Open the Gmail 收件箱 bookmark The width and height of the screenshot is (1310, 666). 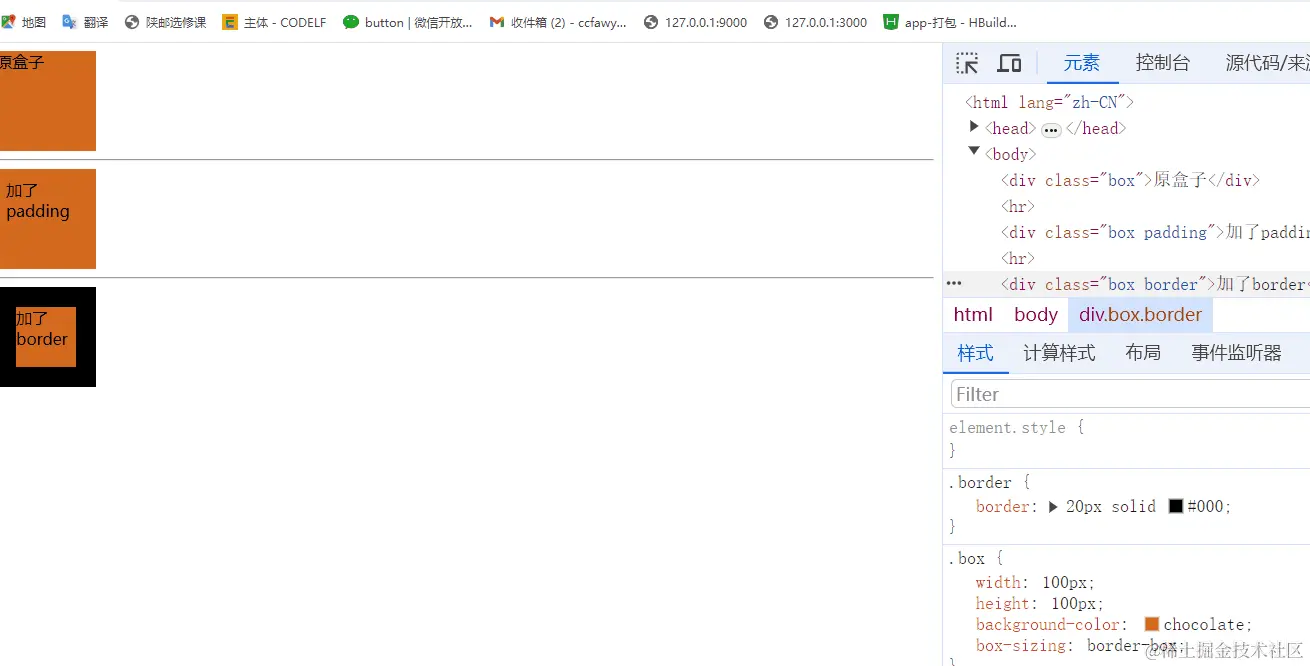click(558, 22)
